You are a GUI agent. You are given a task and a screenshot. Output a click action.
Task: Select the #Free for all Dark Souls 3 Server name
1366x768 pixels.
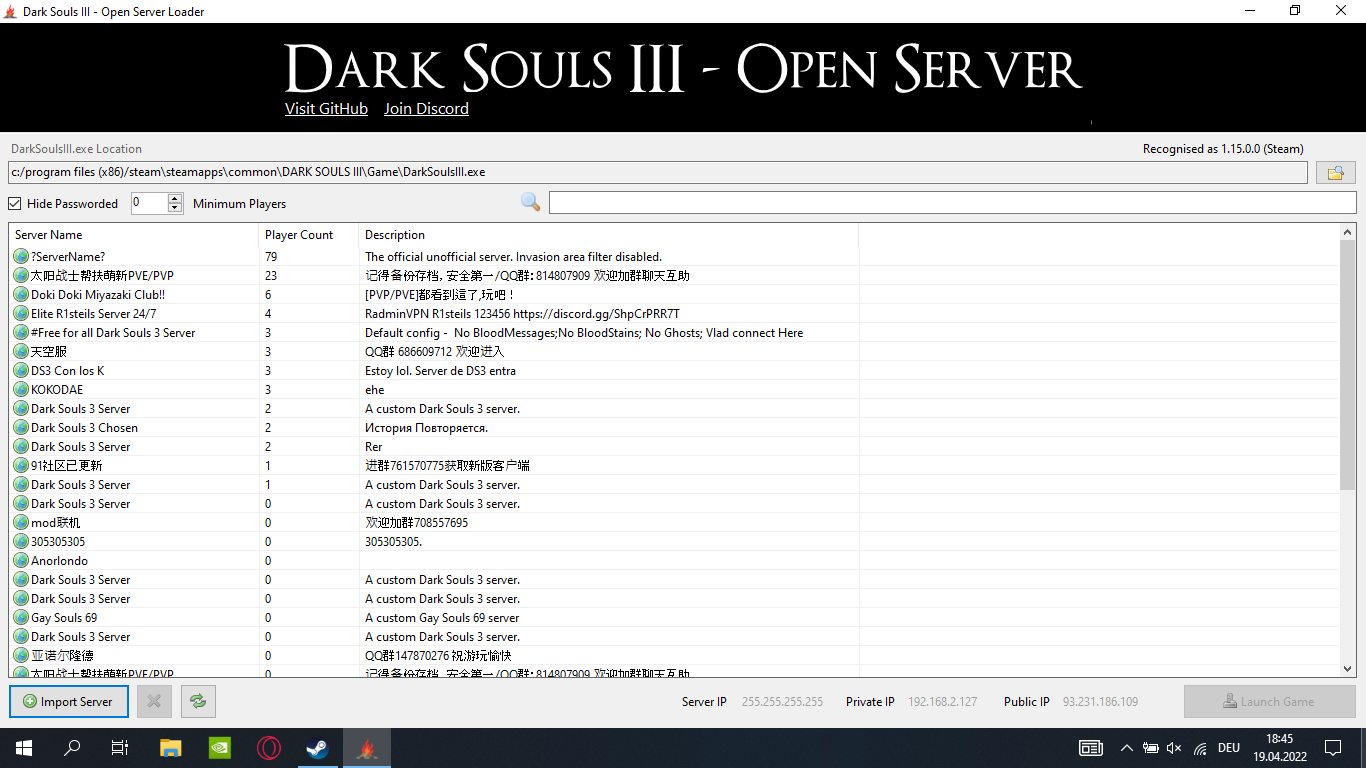pos(113,333)
